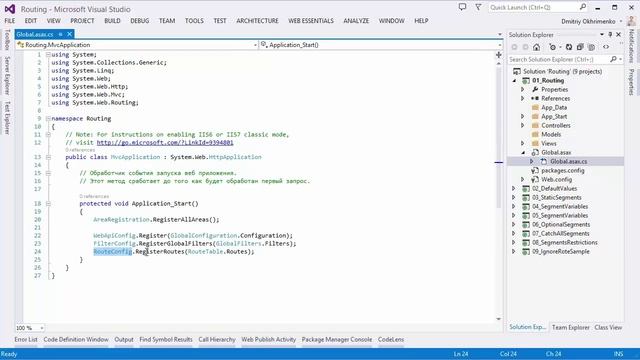
Task: Click the App_Data folder icon
Action: (535, 107)
